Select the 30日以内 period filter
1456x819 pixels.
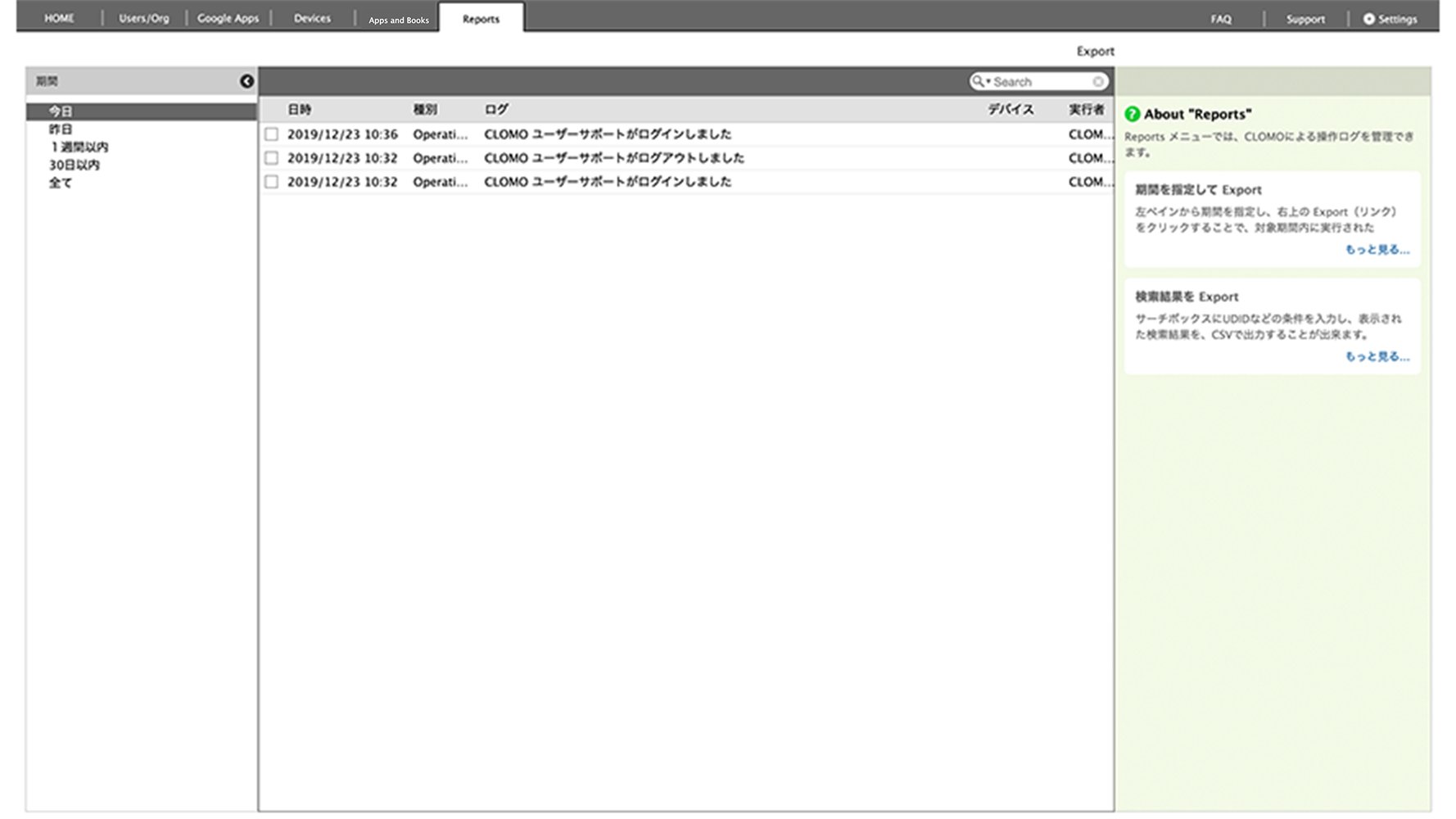pos(75,165)
